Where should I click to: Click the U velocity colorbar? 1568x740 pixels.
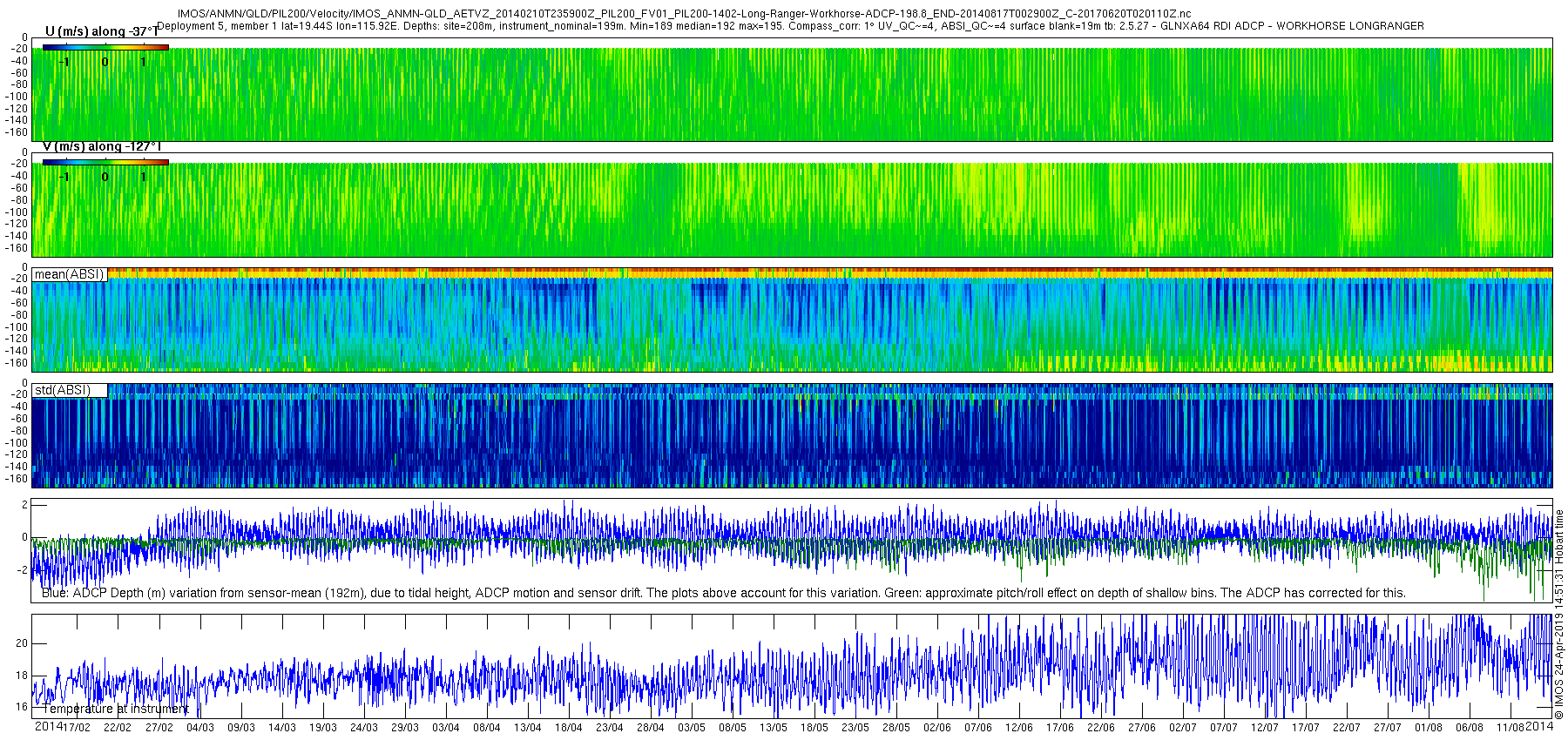point(105,46)
